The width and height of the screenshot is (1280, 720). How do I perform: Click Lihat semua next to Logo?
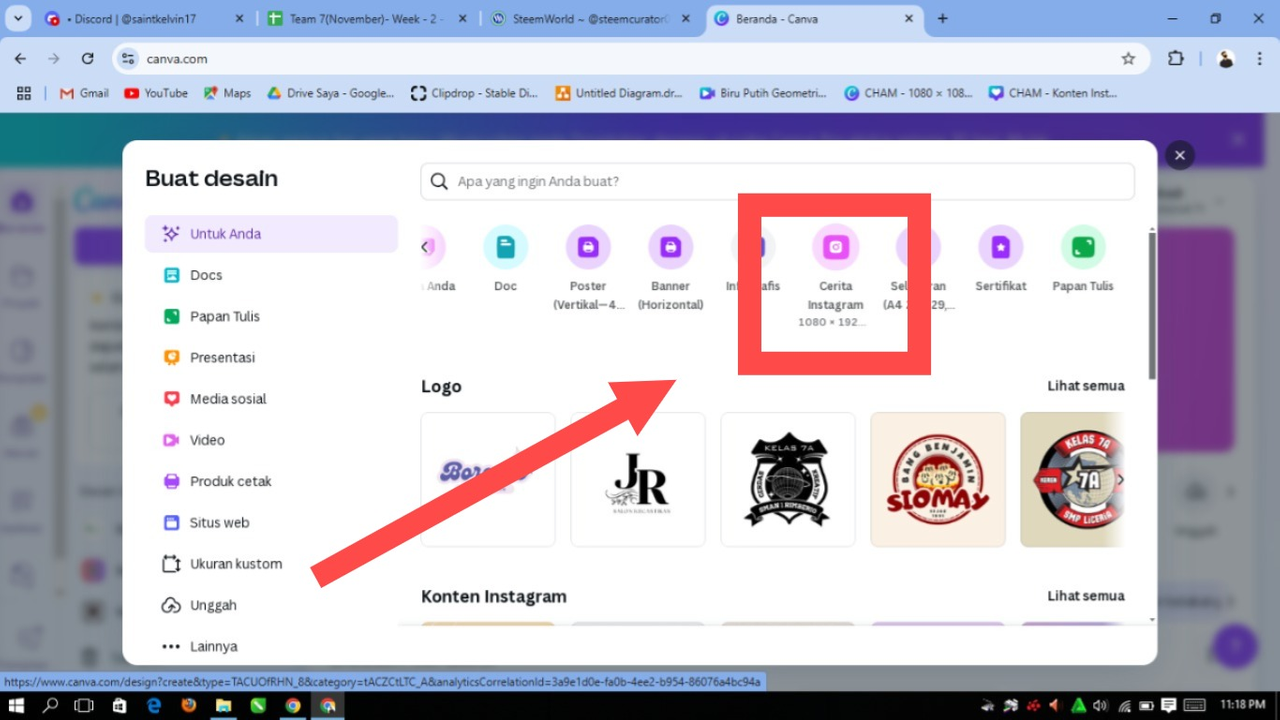coord(1086,386)
